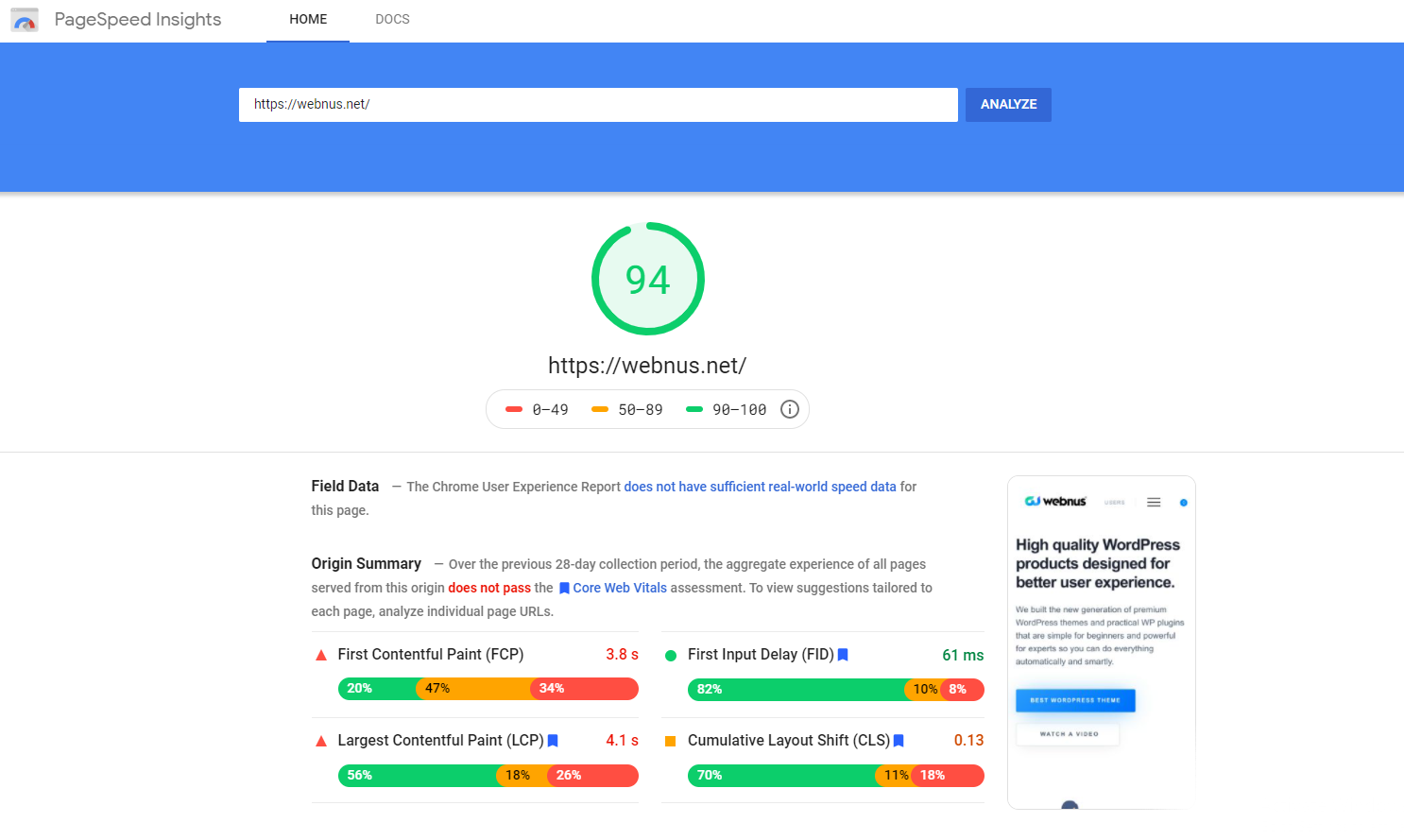Screen dimensions: 1404x840
Task: Click the Watch a Video button in preview
Action: click(x=1069, y=734)
